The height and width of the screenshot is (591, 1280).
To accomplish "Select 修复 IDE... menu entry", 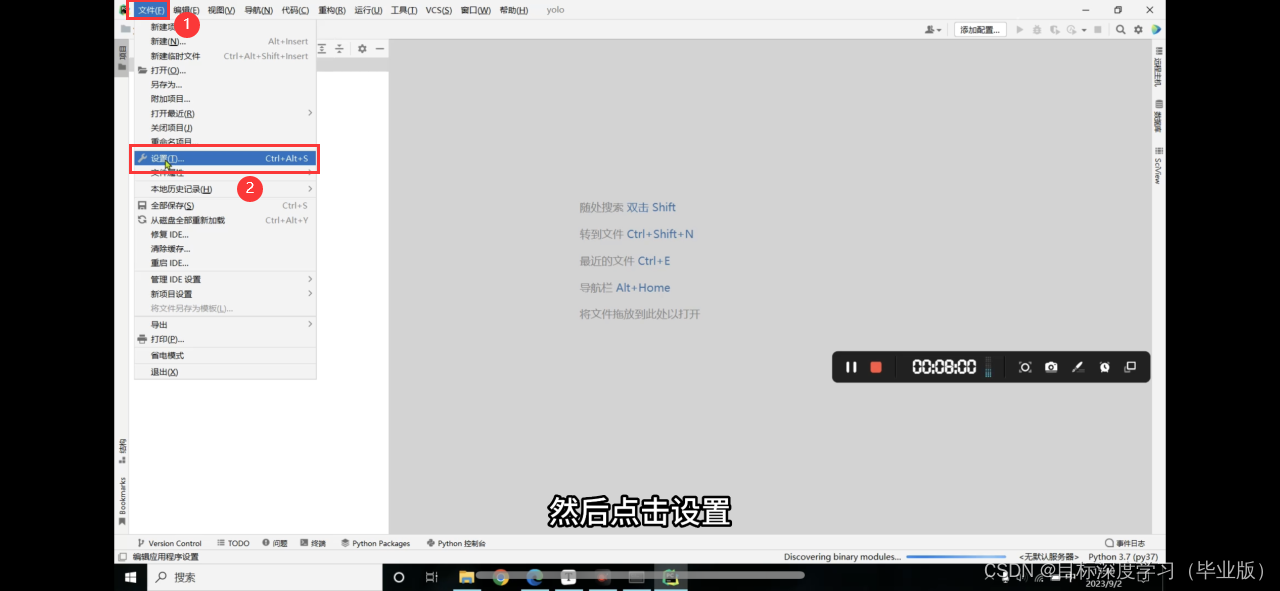I will (x=225, y=234).
